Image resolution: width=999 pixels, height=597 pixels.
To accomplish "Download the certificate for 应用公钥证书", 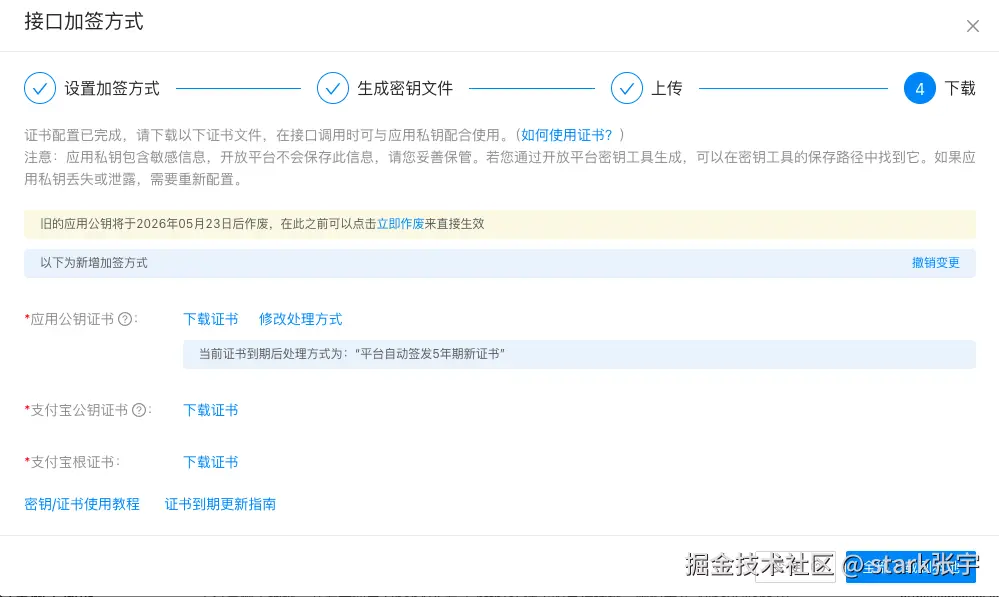I will tap(211, 319).
